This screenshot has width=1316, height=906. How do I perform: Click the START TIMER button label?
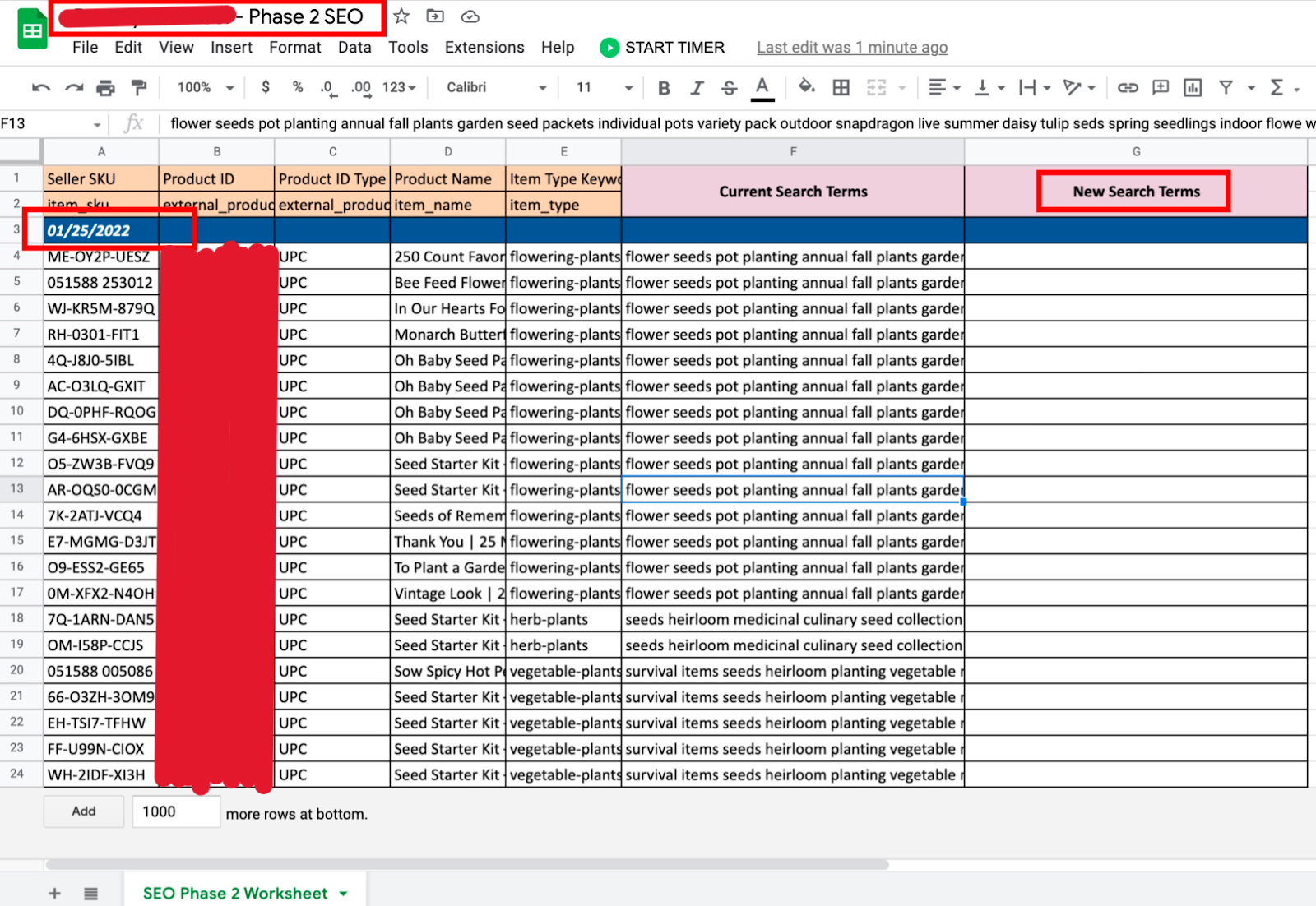click(x=674, y=48)
